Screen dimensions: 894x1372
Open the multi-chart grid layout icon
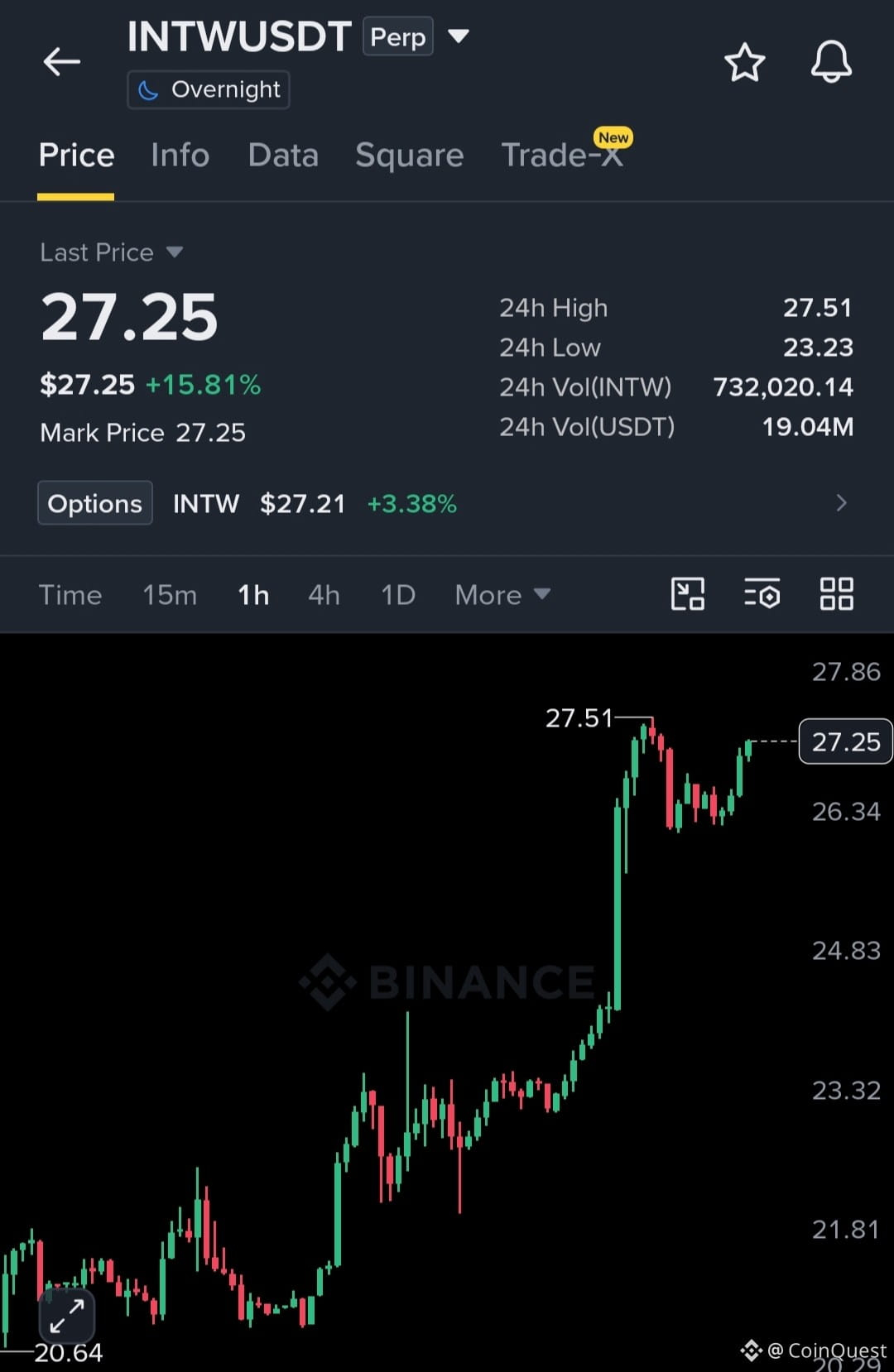pyautogui.click(x=836, y=594)
